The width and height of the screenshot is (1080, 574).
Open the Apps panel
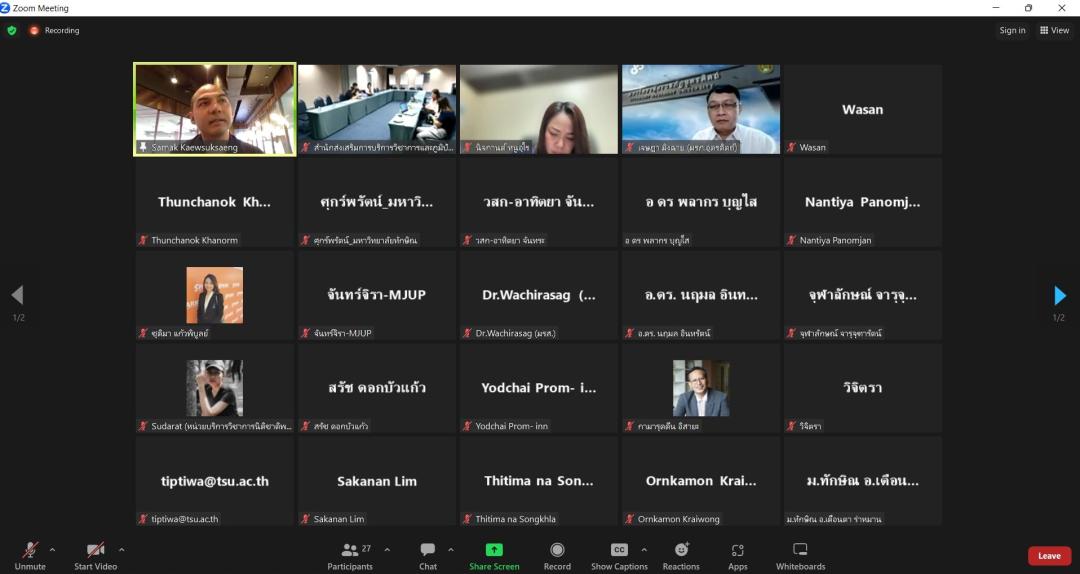(x=738, y=555)
